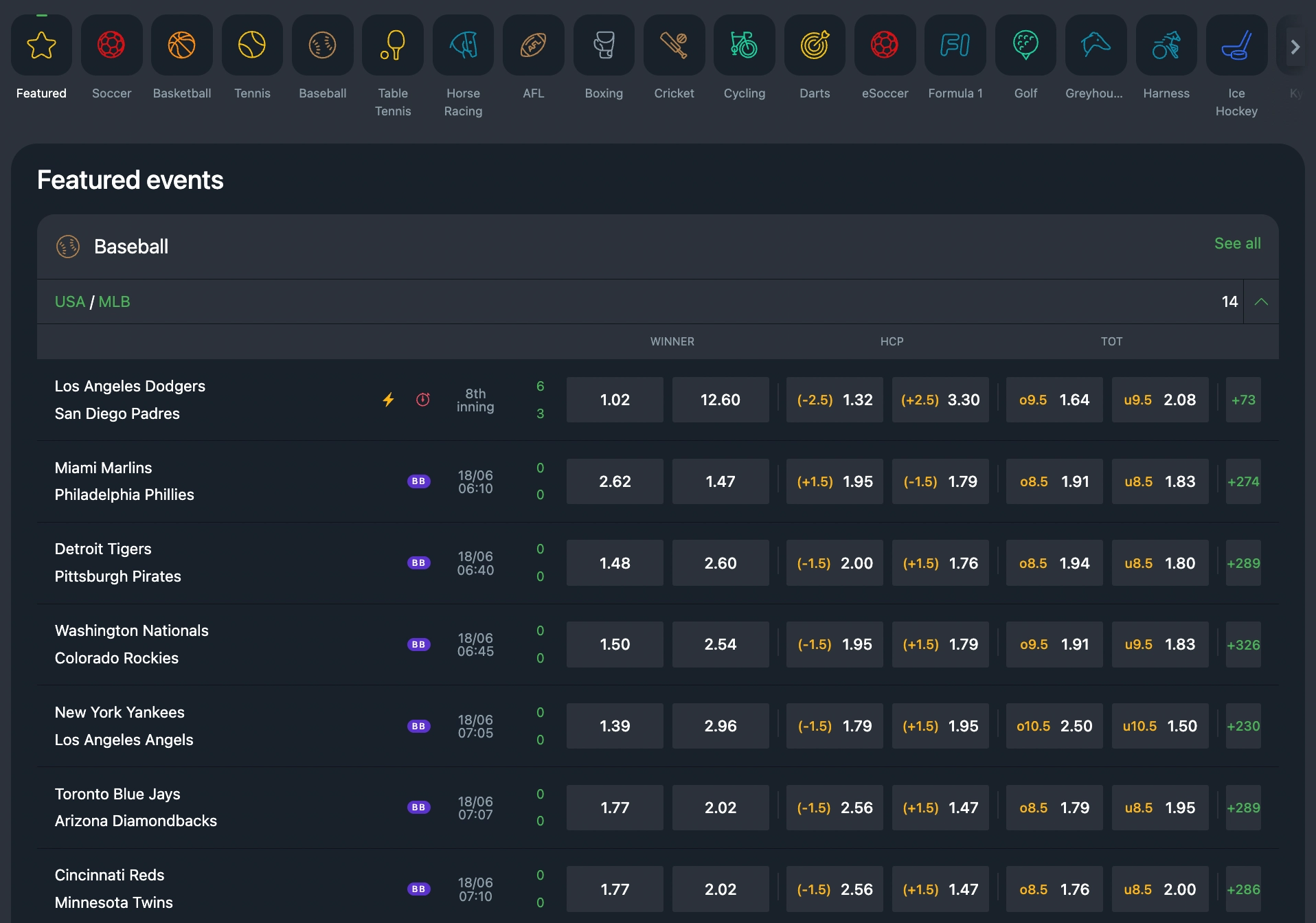Select over 9.5 at 1.64 Dodgers game

[x=1054, y=400]
